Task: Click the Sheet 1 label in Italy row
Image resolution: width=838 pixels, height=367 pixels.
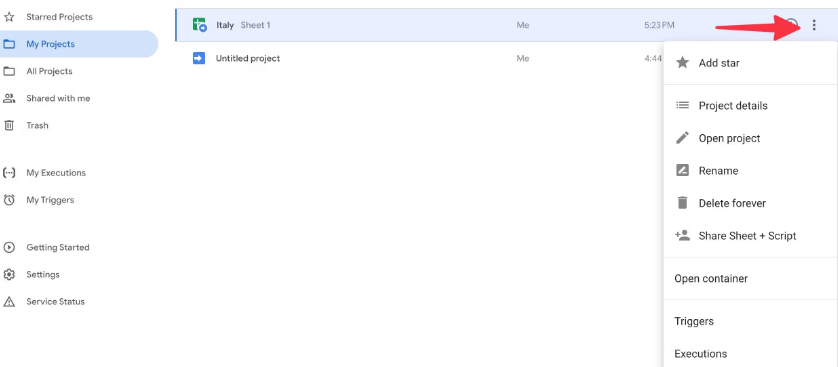Action: [255, 25]
